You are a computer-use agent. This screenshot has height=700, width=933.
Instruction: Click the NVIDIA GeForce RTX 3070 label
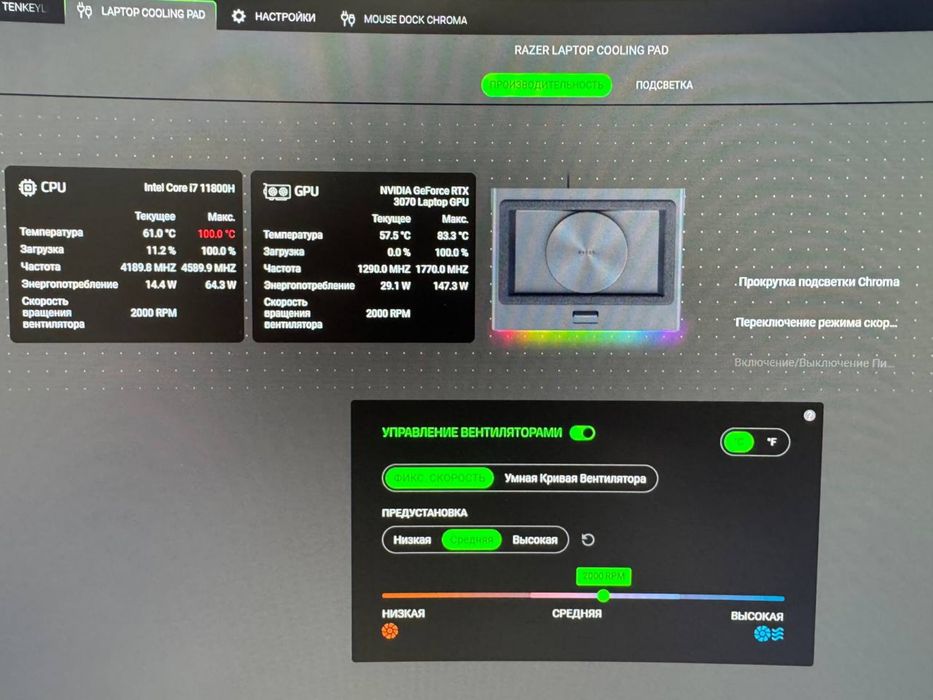[424, 196]
